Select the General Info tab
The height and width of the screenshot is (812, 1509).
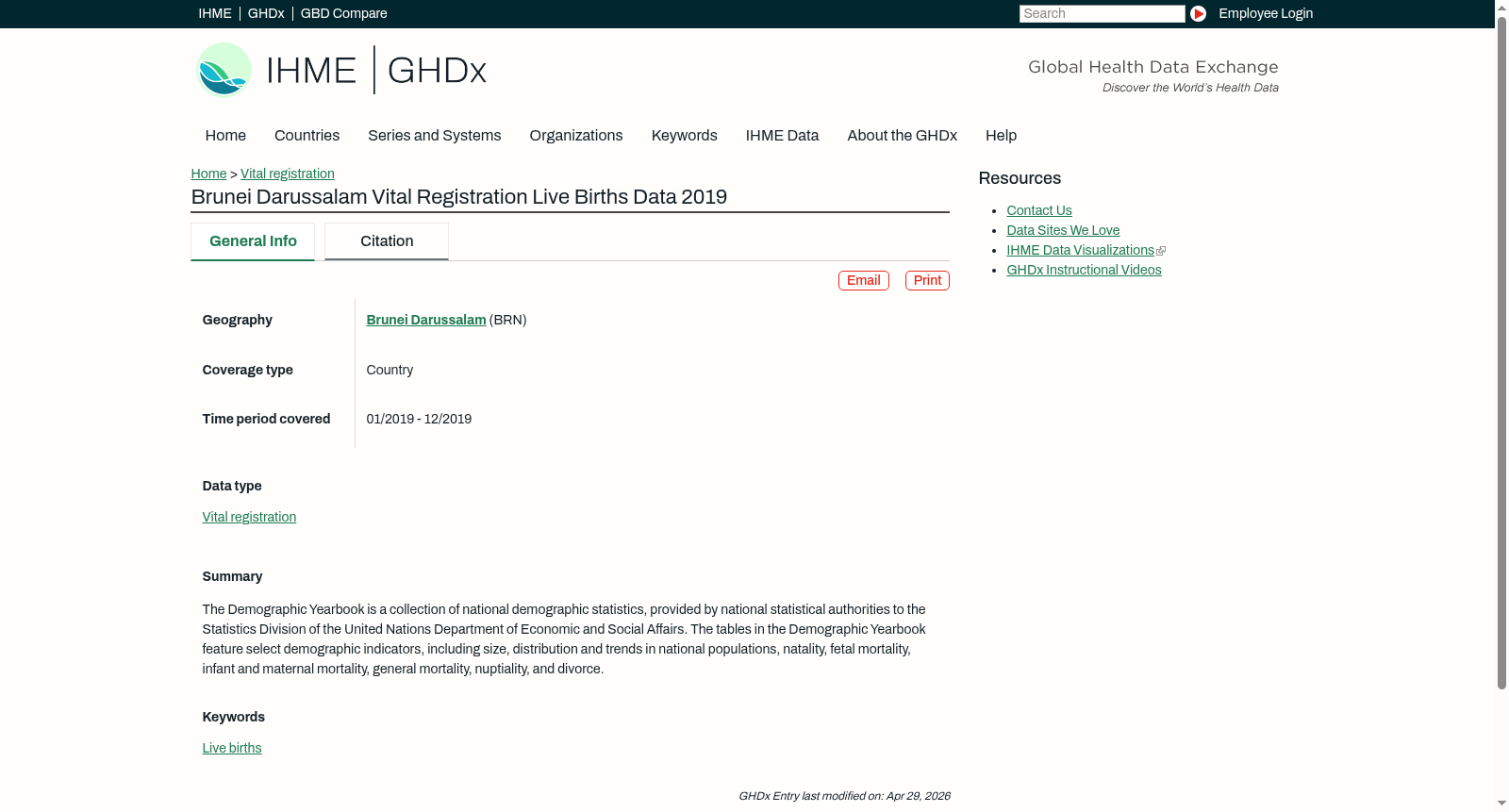pyautogui.click(x=253, y=241)
